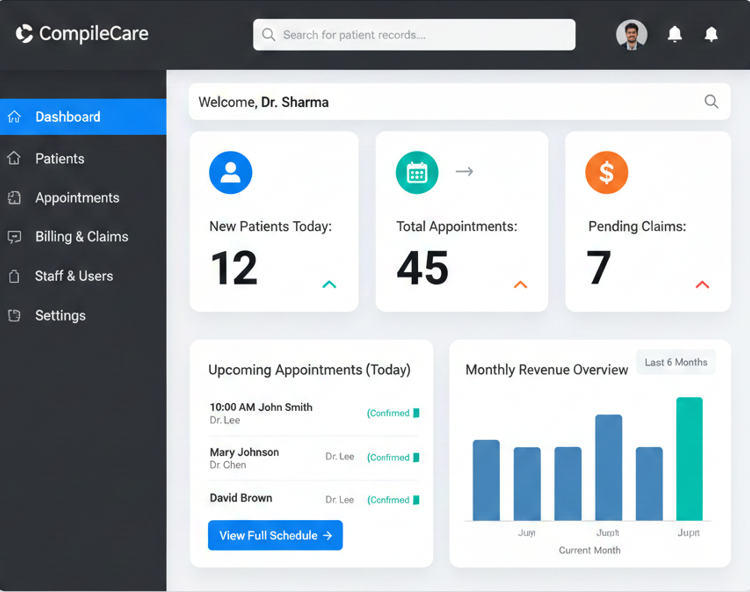Click the search magnifier in the patient records bar
This screenshot has width=750, height=592.
(269, 35)
